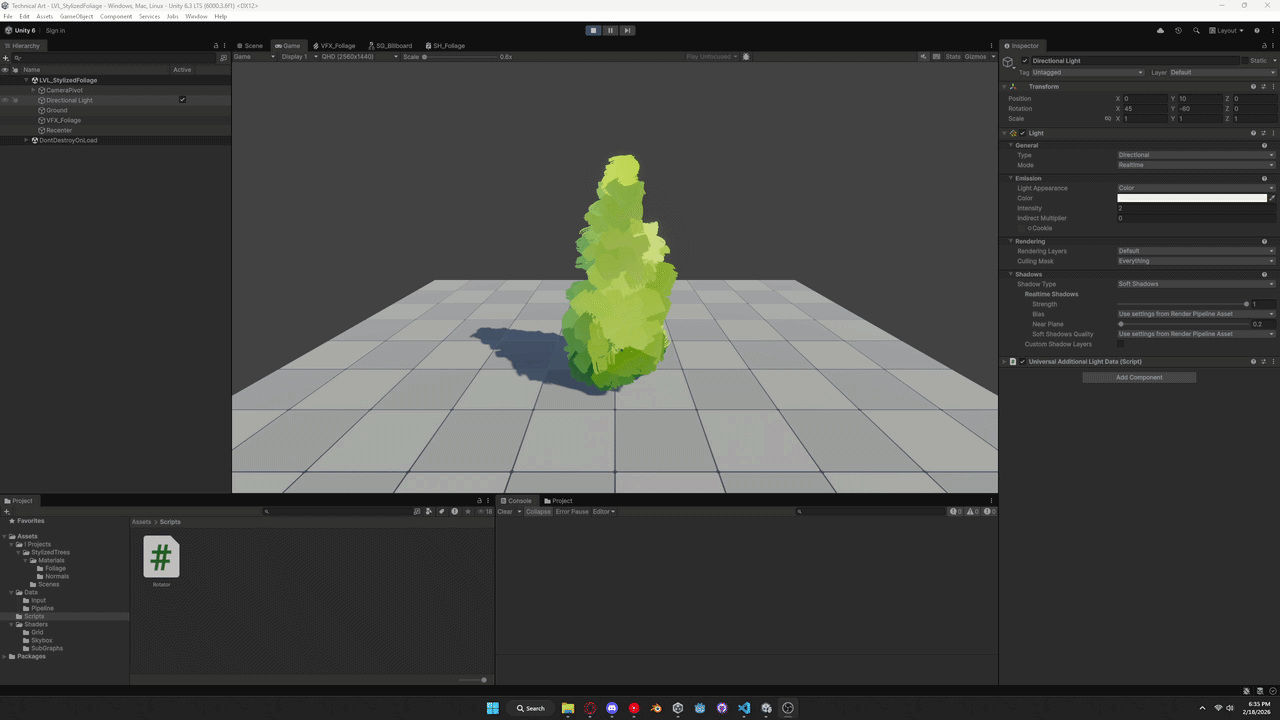Select the Rotator script asset

(161, 558)
